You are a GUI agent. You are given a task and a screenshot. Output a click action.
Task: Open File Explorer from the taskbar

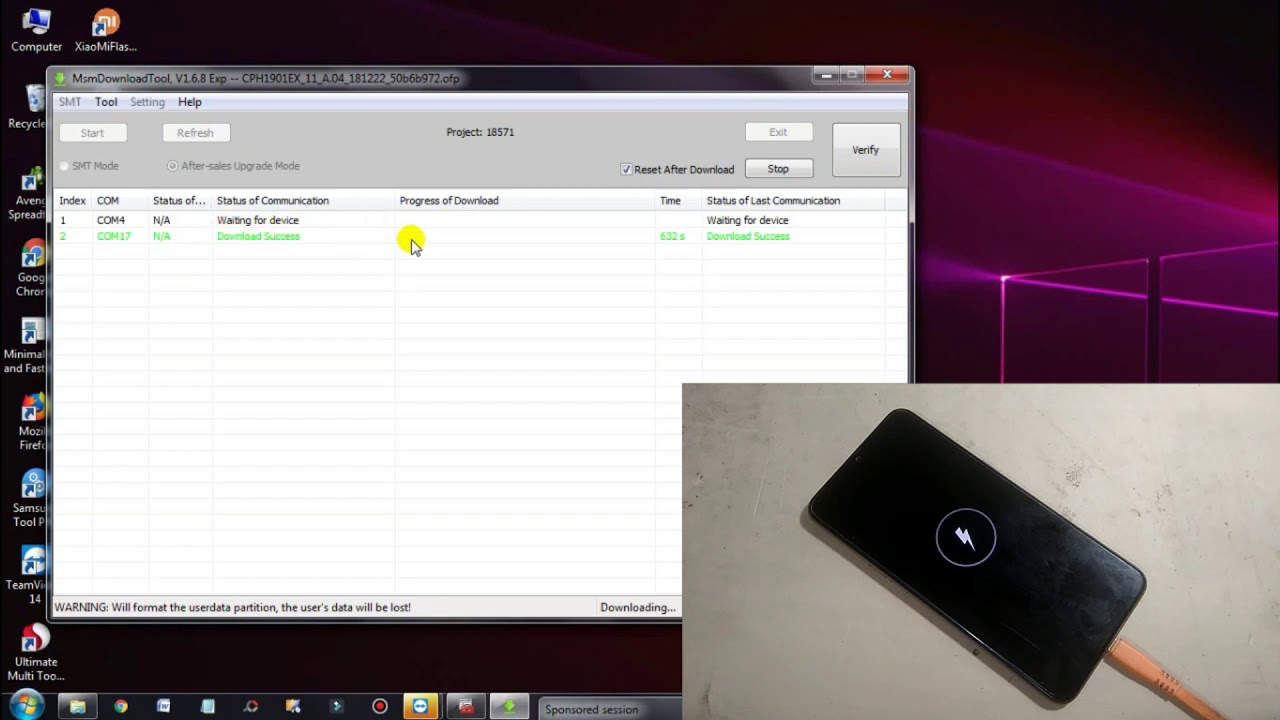tap(77, 707)
